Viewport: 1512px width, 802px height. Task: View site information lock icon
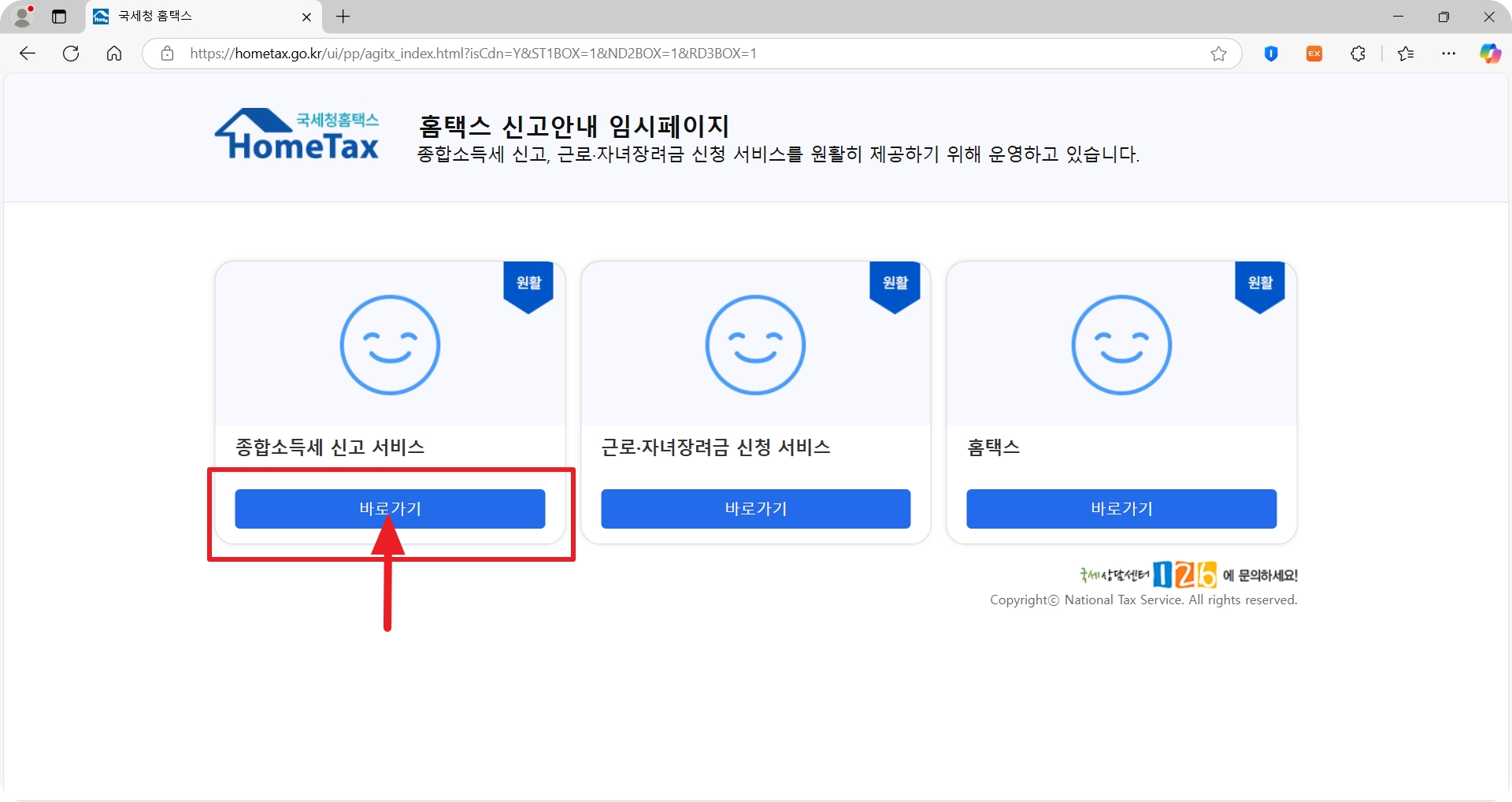[x=167, y=54]
